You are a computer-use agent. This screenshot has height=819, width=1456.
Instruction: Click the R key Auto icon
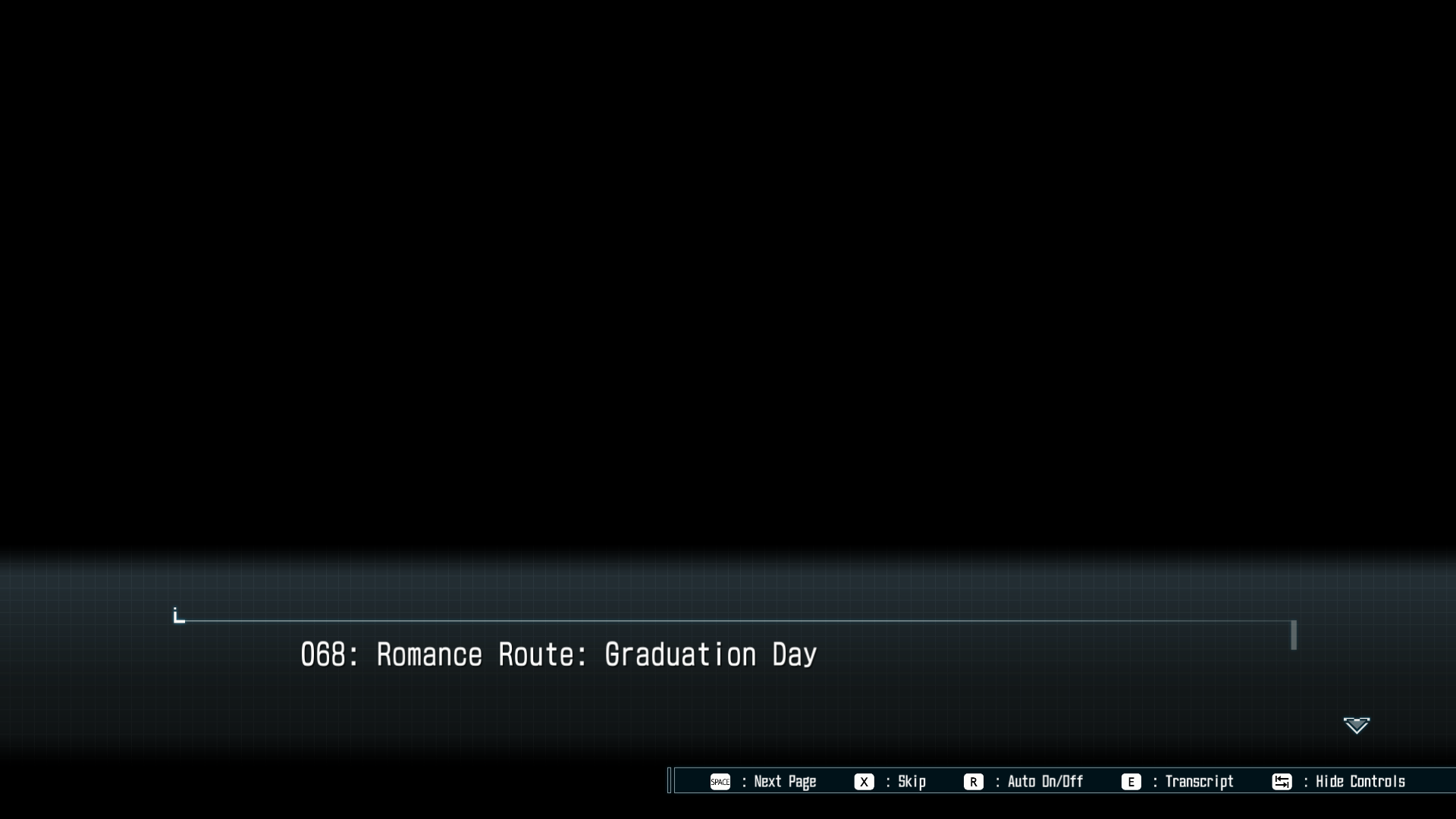pyautogui.click(x=973, y=782)
